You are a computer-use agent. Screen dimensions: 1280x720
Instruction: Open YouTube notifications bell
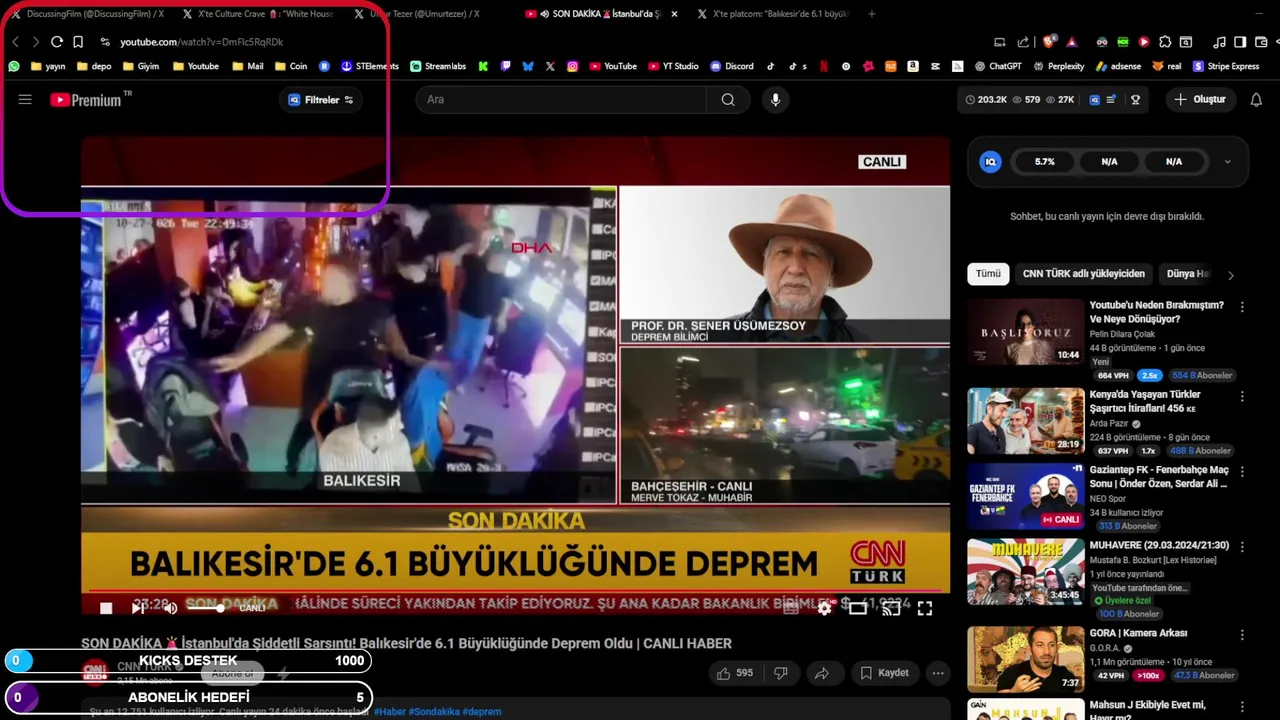pyautogui.click(x=1256, y=99)
